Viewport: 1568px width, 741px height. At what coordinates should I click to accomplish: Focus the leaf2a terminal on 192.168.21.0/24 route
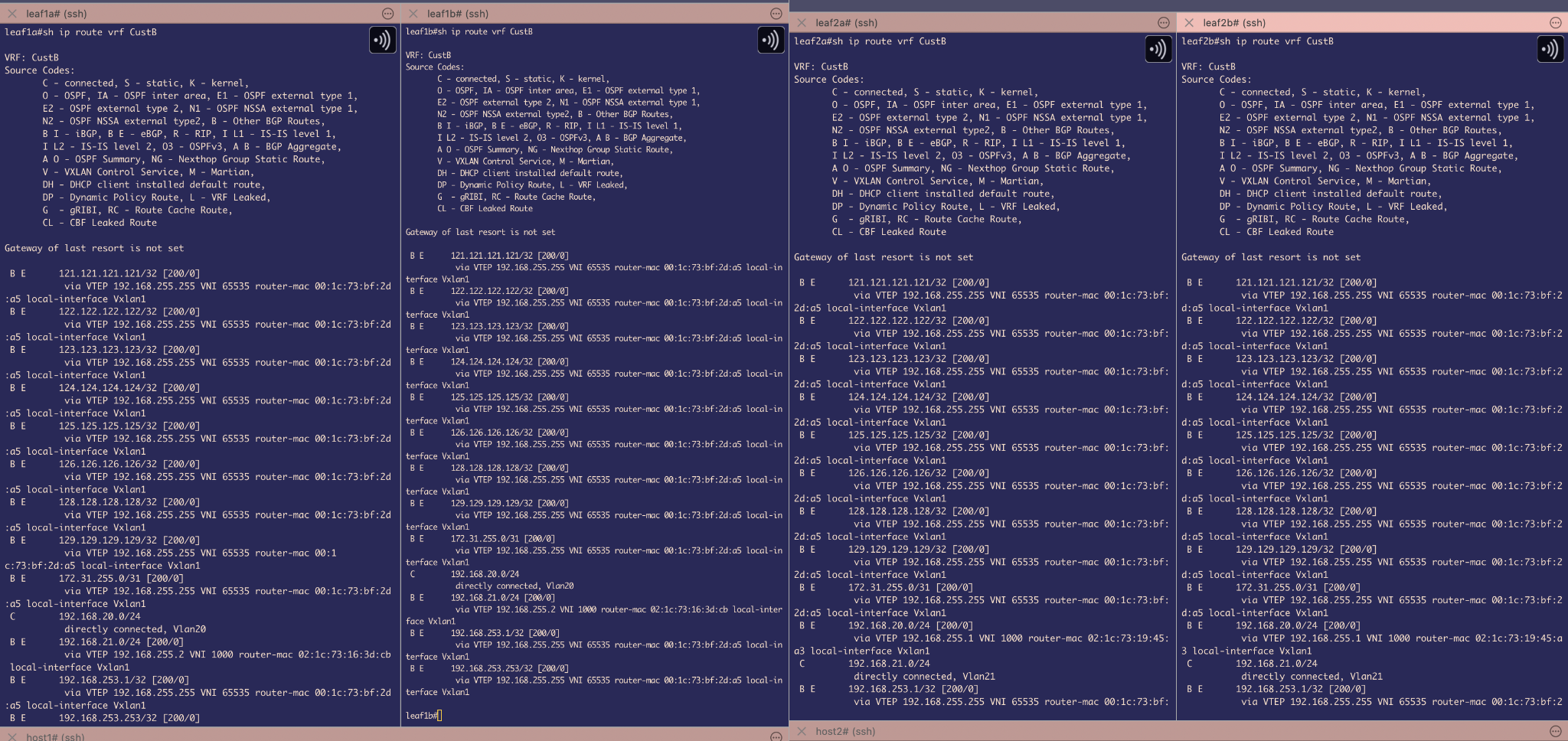888,664
